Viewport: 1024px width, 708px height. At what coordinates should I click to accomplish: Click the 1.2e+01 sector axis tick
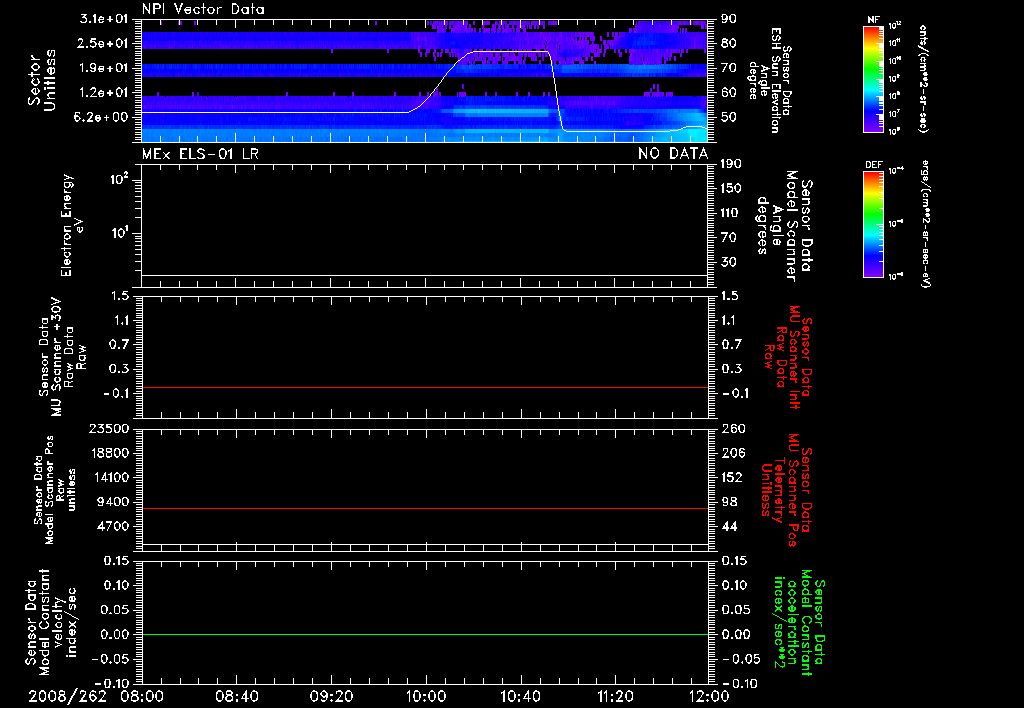(x=103, y=92)
